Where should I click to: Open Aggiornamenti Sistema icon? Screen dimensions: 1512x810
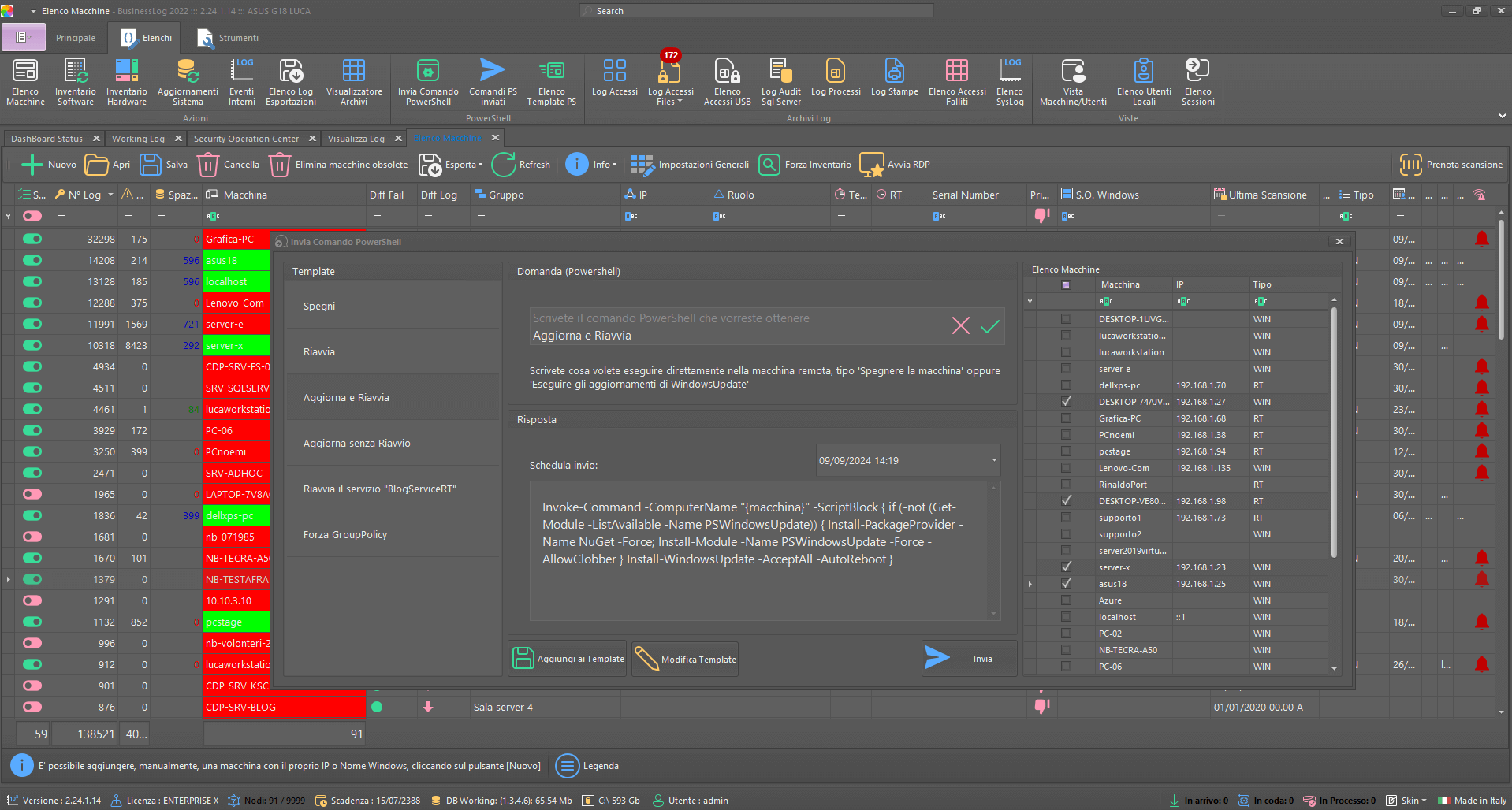pos(188,81)
